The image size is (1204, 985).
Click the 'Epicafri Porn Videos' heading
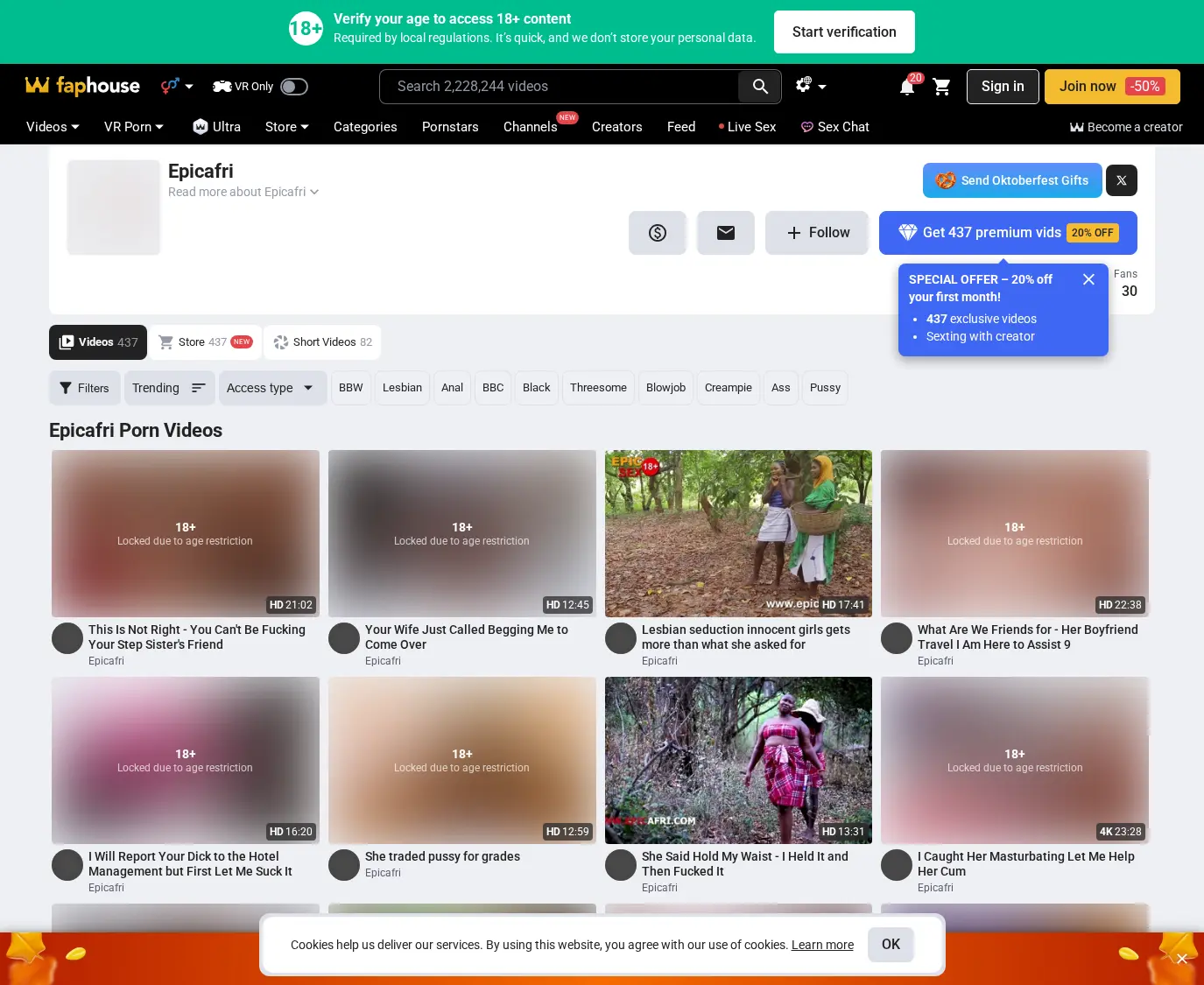136,431
